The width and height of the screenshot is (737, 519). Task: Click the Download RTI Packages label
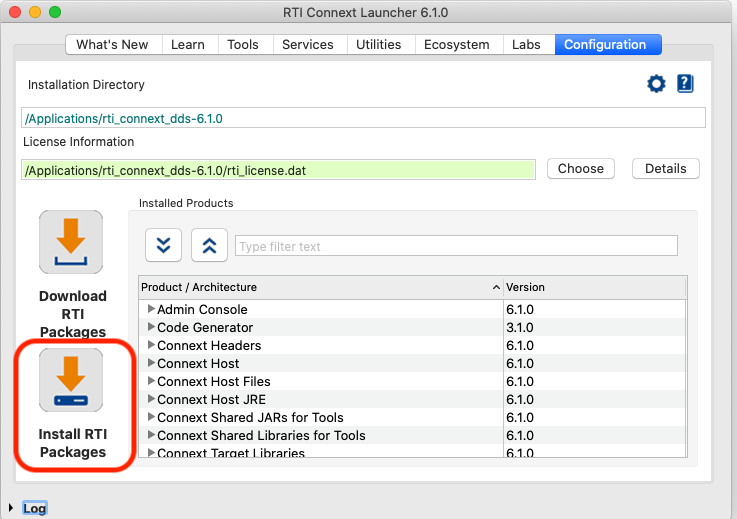[73, 314]
